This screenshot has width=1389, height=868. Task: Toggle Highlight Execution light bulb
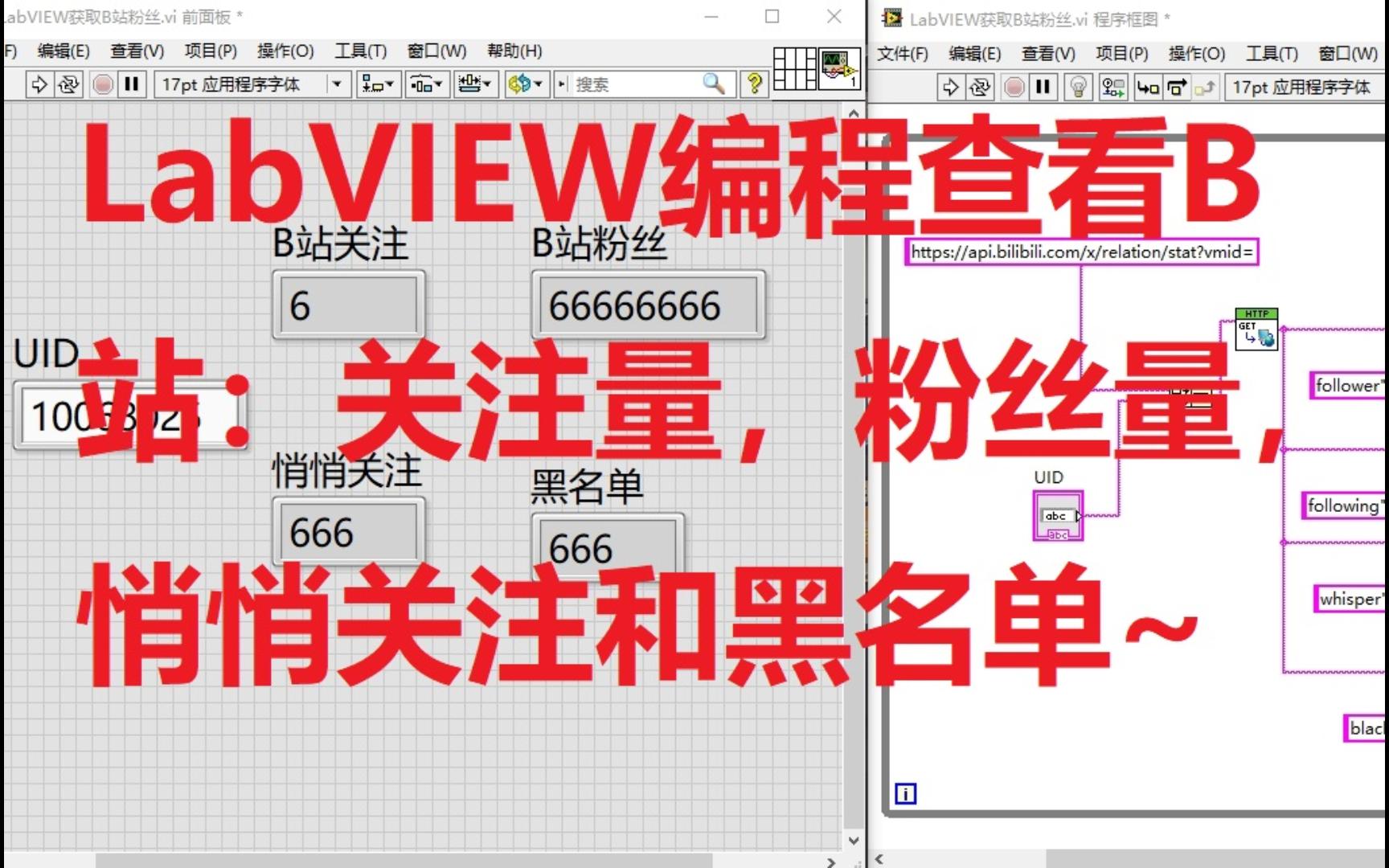tap(1078, 87)
